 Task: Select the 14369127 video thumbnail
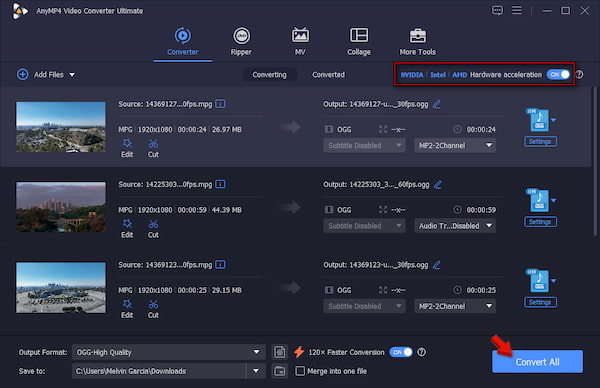click(x=61, y=127)
